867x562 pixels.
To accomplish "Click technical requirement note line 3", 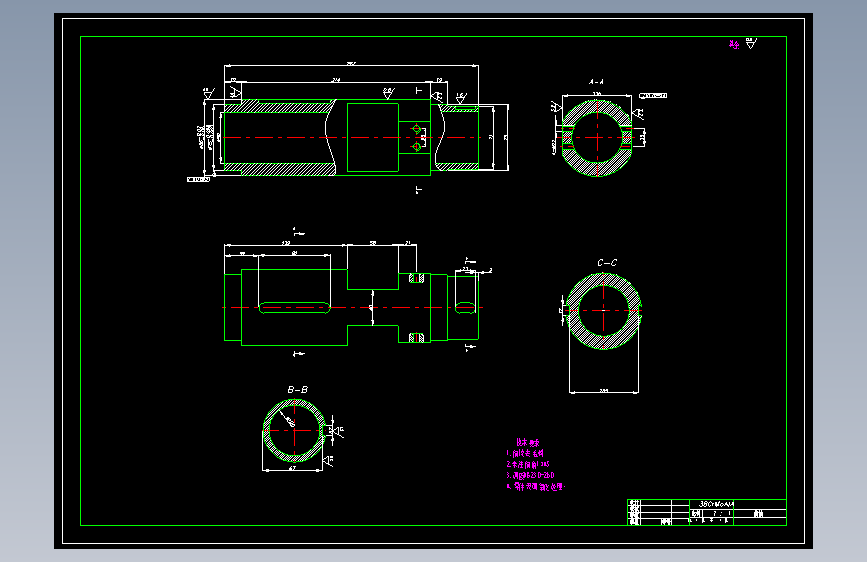I will (530, 475).
